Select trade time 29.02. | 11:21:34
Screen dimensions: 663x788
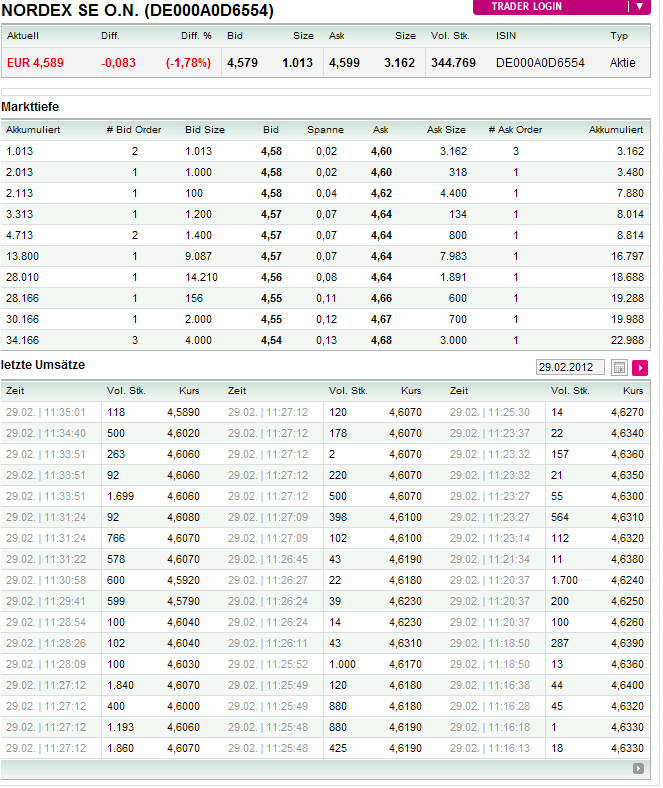490,559
